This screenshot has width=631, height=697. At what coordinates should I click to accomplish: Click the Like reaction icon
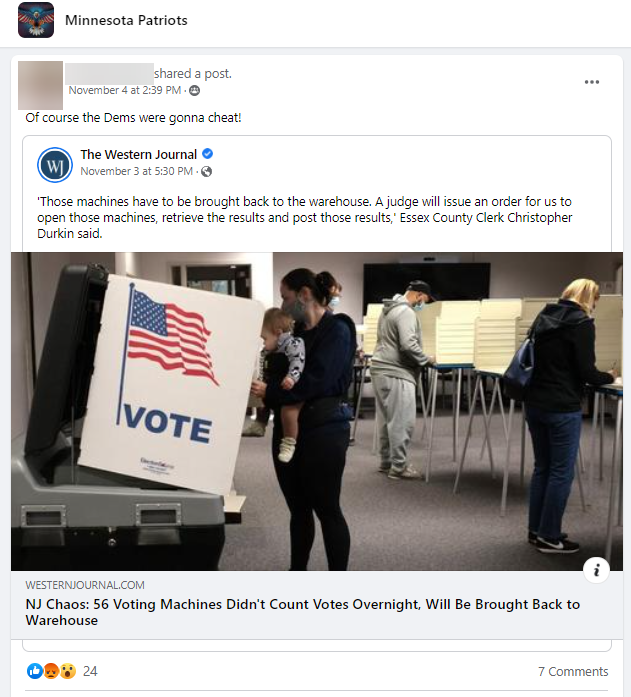point(35,671)
